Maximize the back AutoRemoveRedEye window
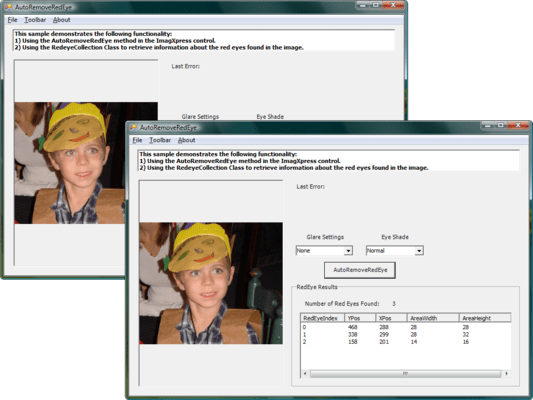533x400 pixels. (376, 5)
